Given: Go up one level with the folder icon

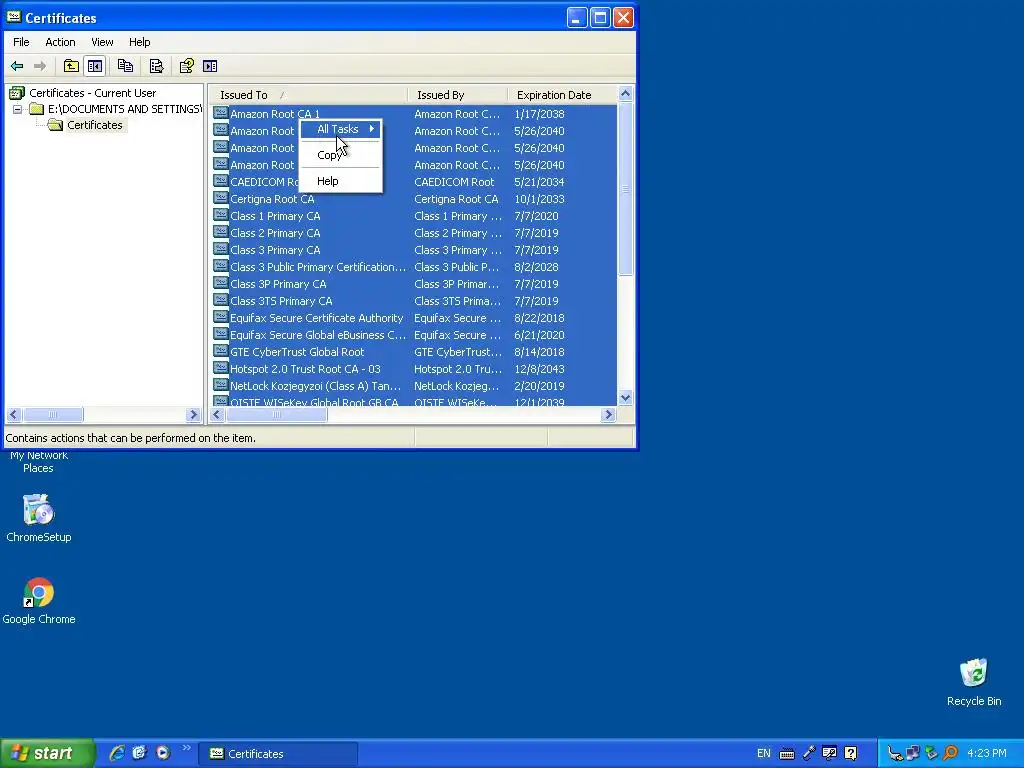Looking at the screenshot, I should coord(71,66).
